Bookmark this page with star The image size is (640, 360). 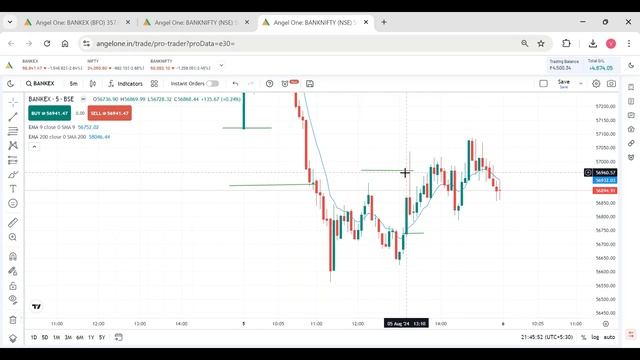[541, 44]
